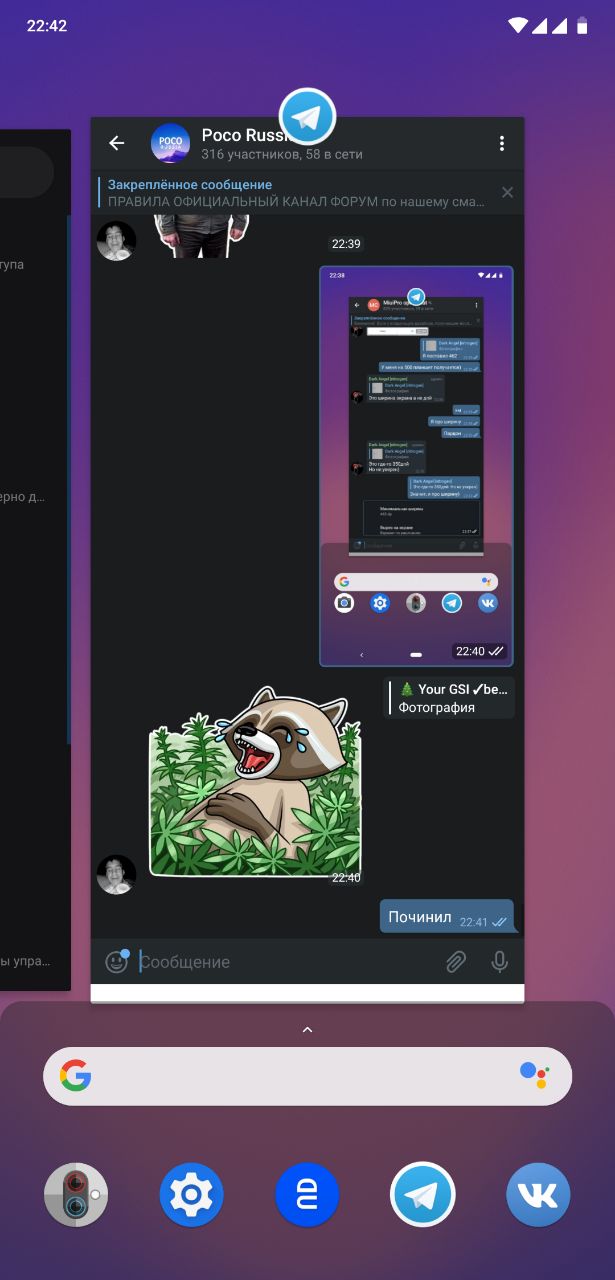Open Google Assistant from search bar
This screenshot has width=615, height=1280.
535,1076
